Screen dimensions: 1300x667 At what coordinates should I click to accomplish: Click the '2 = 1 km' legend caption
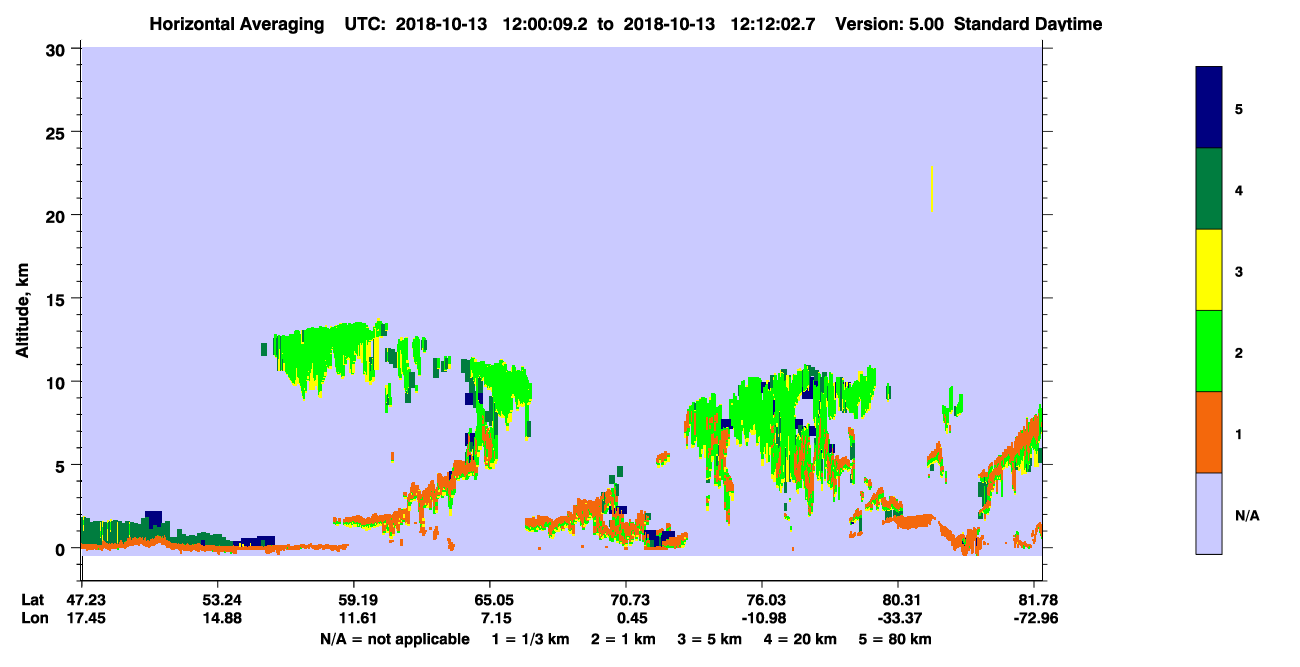(x=624, y=639)
